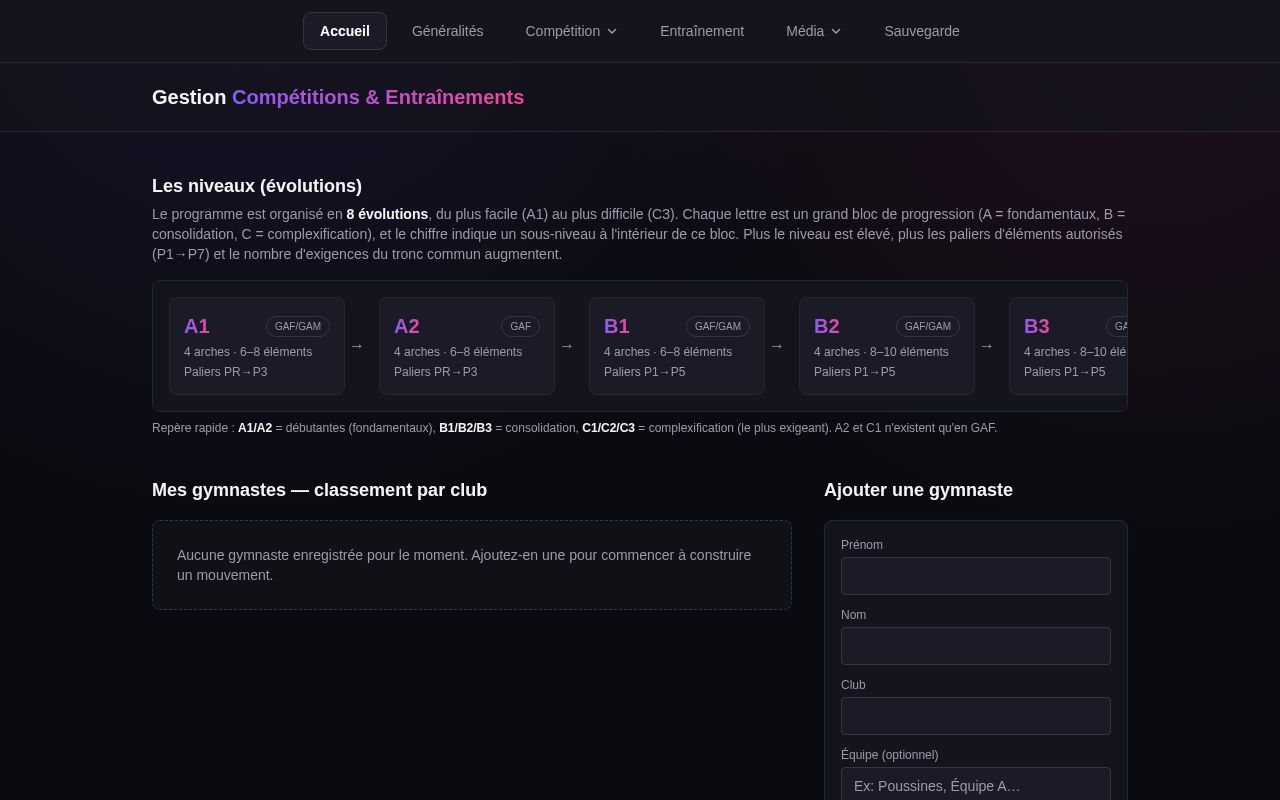Click 'Paliers PR→P3' text on A1 card
Image resolution: width=1280 pixels, height=800 pixels.
pyautogui.click(x=226, y=372)
